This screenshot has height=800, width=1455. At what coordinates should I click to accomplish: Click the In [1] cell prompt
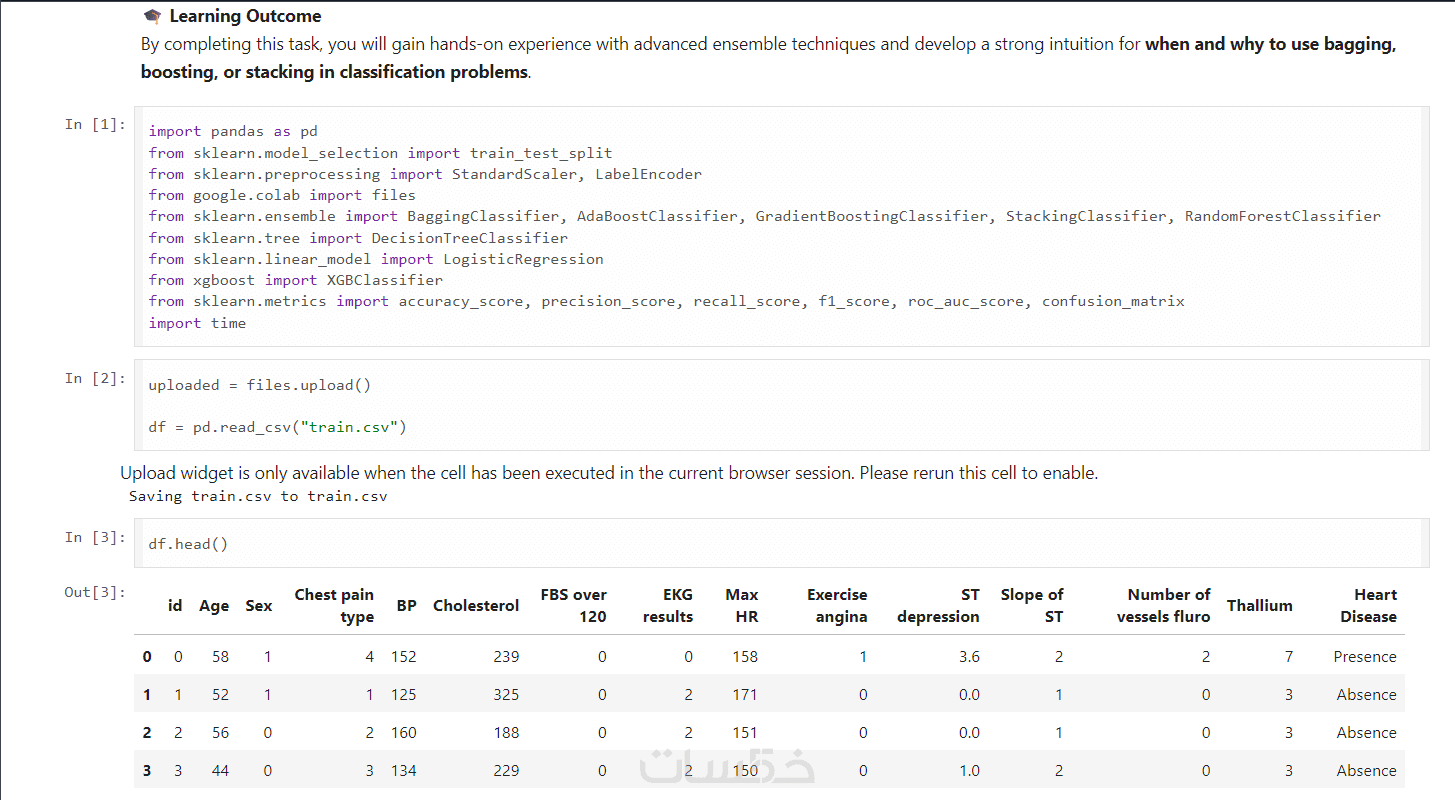pos(95,124)
